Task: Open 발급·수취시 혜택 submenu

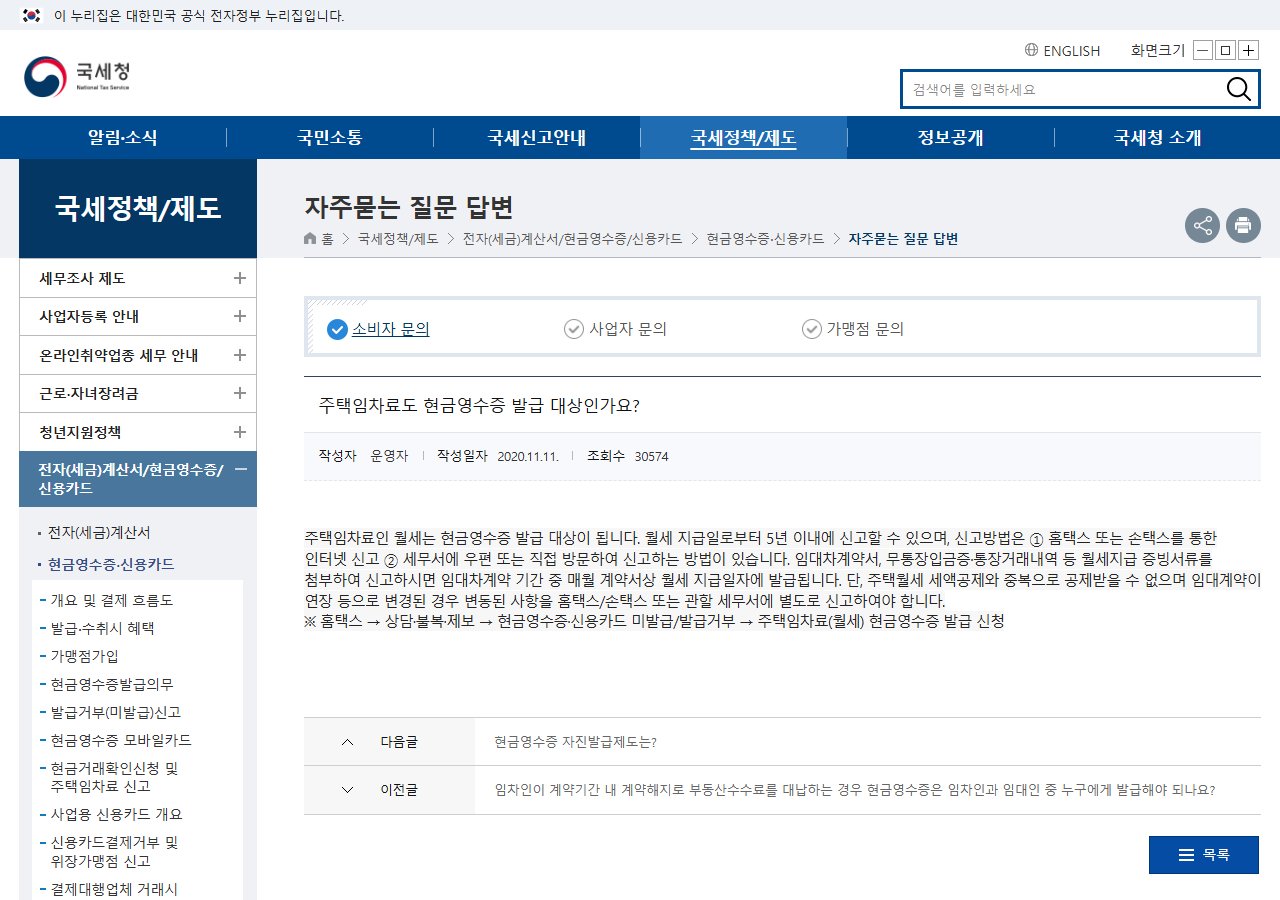Action: click(102, 629)
